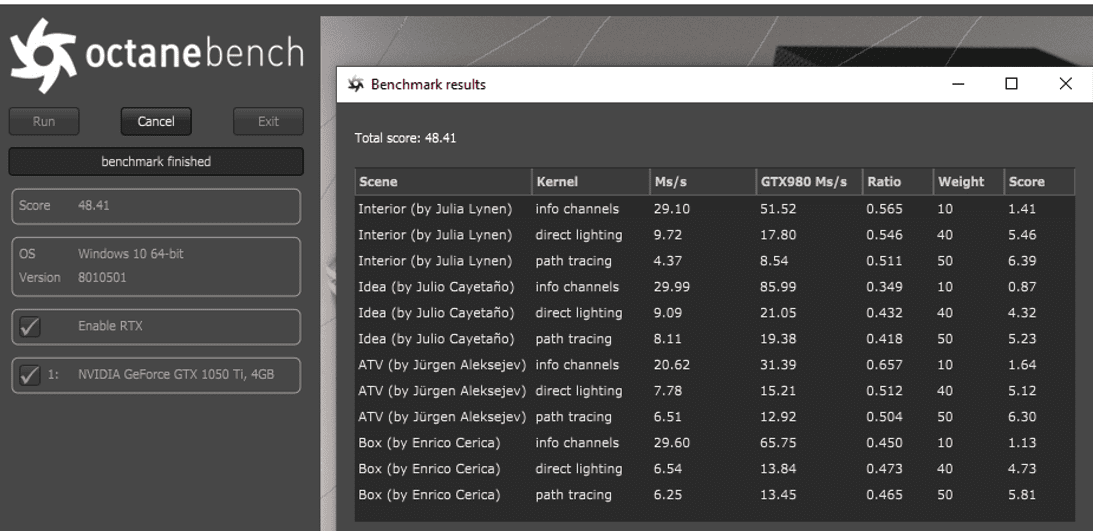
Task: Select the Box path tracing row
Action: (715, 495)
